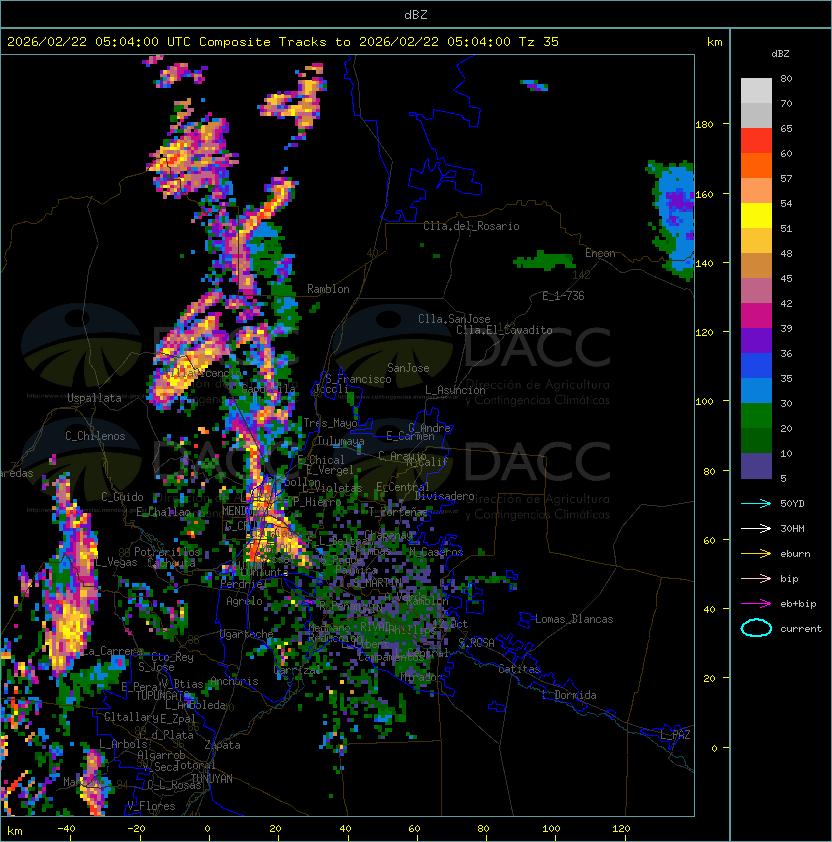The image size is (832, 842).
Task: Click the 'Anchoris' map label
Action: click(x=234, y=681)
